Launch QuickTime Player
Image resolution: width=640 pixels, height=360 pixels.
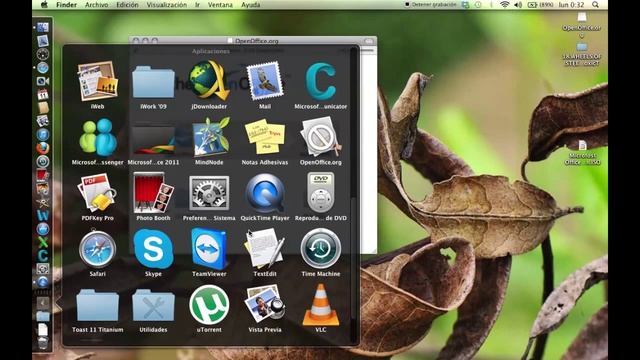265,193
